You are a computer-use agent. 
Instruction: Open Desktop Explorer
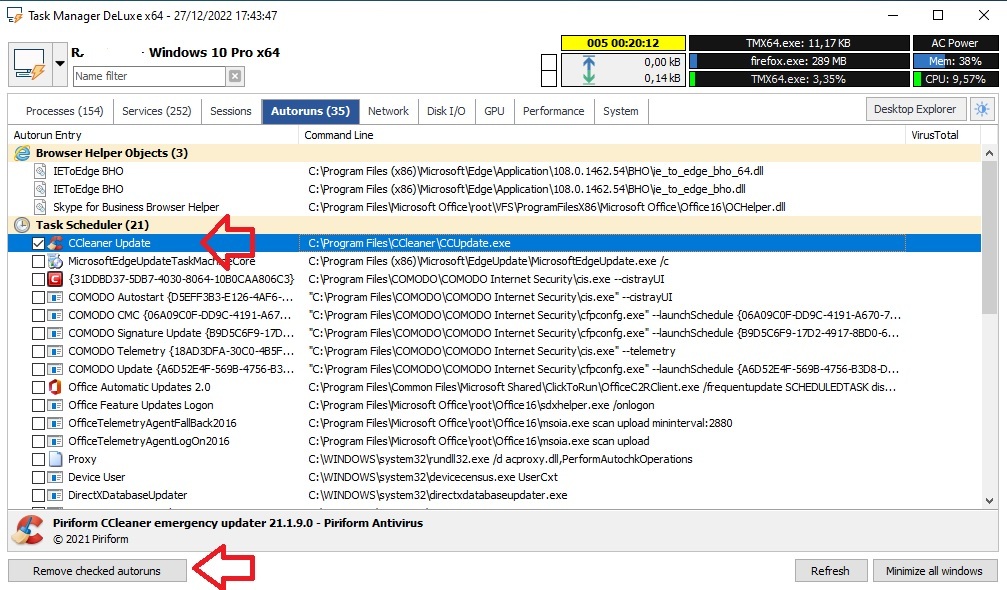coord(915,109)
